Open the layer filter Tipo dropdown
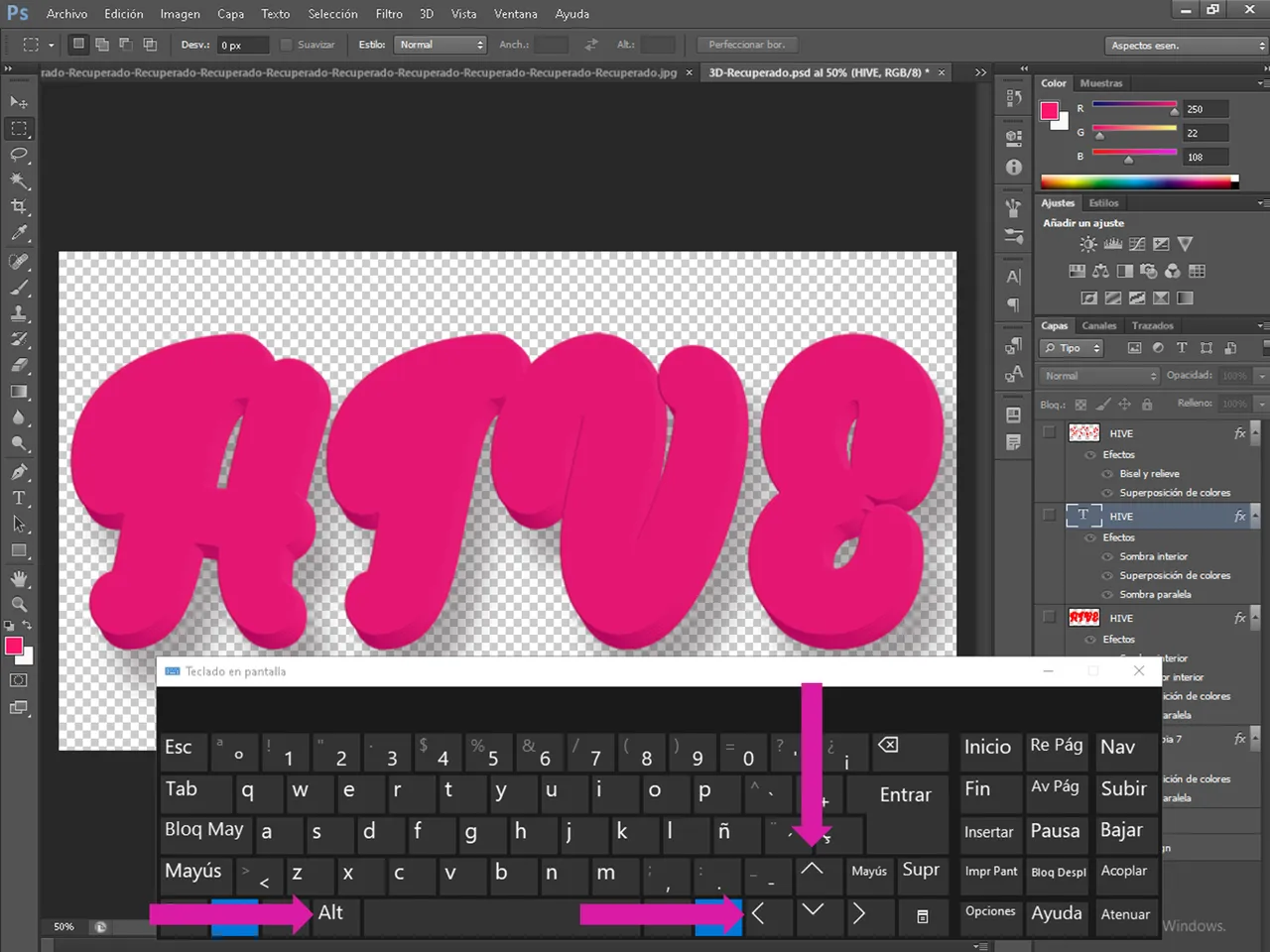Viewport: 1270px width, 952px height. coord(1072,348)
